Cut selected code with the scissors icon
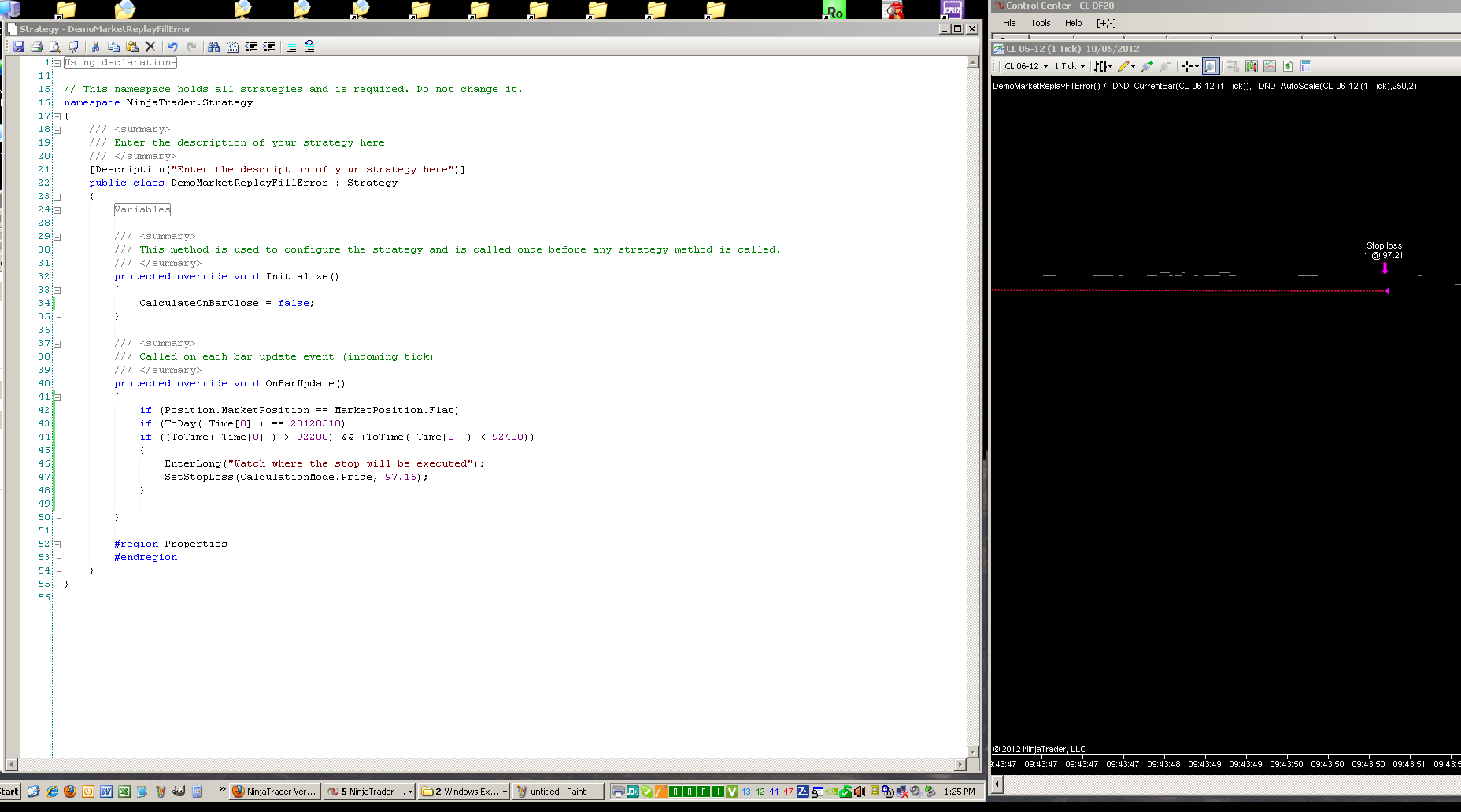 tap(95, 47)
